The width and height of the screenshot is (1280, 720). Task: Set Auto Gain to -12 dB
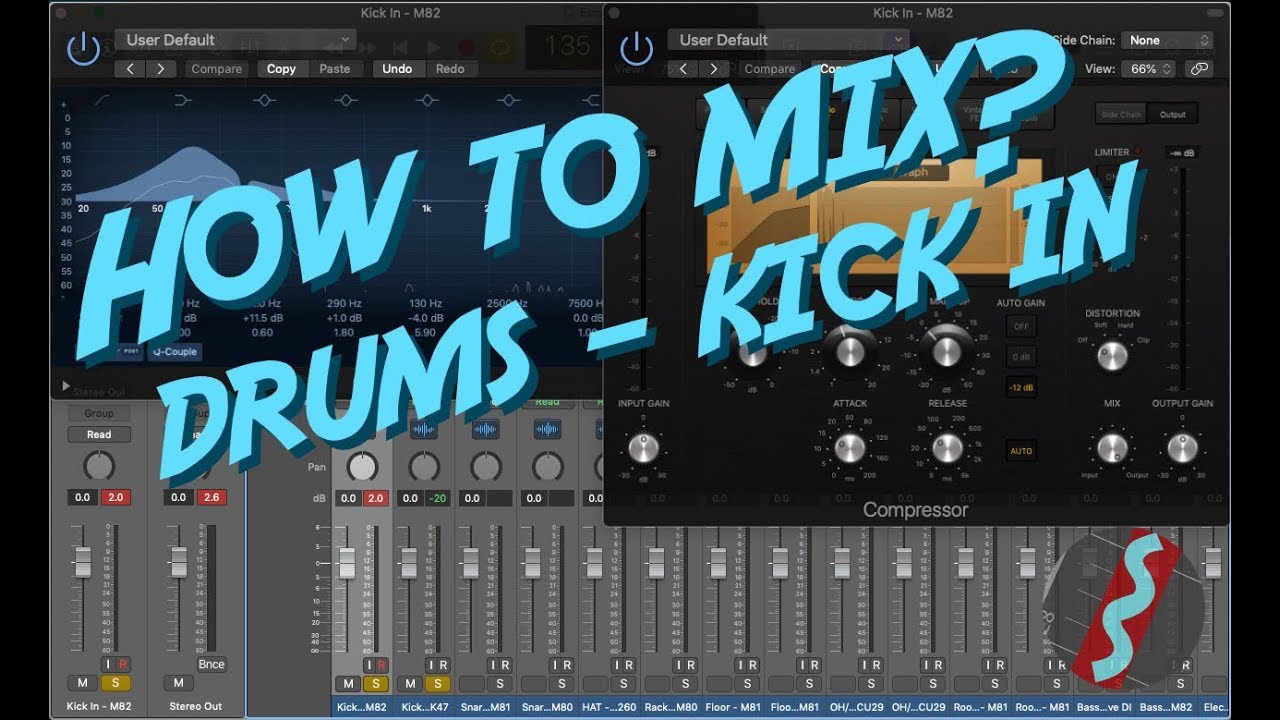pyautogui.click(x=1021, y=387)
